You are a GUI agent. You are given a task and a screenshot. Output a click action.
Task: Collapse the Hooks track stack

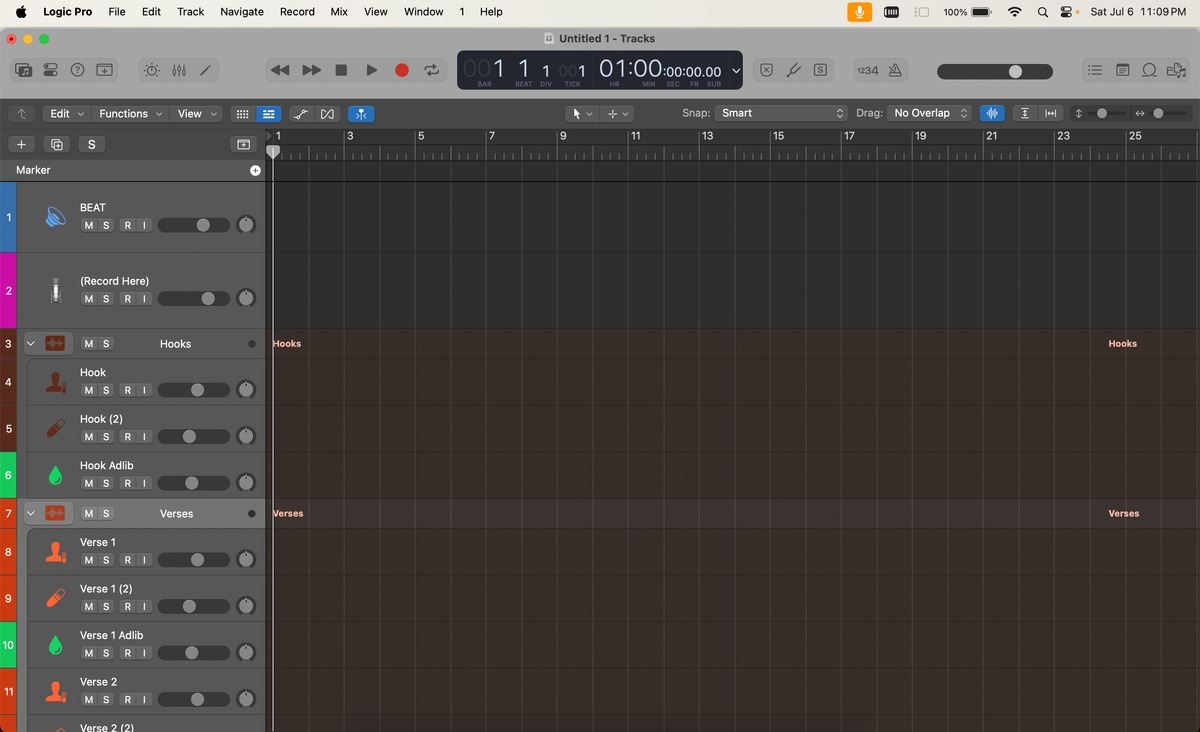pyautogui.click(x=30, y=344)
